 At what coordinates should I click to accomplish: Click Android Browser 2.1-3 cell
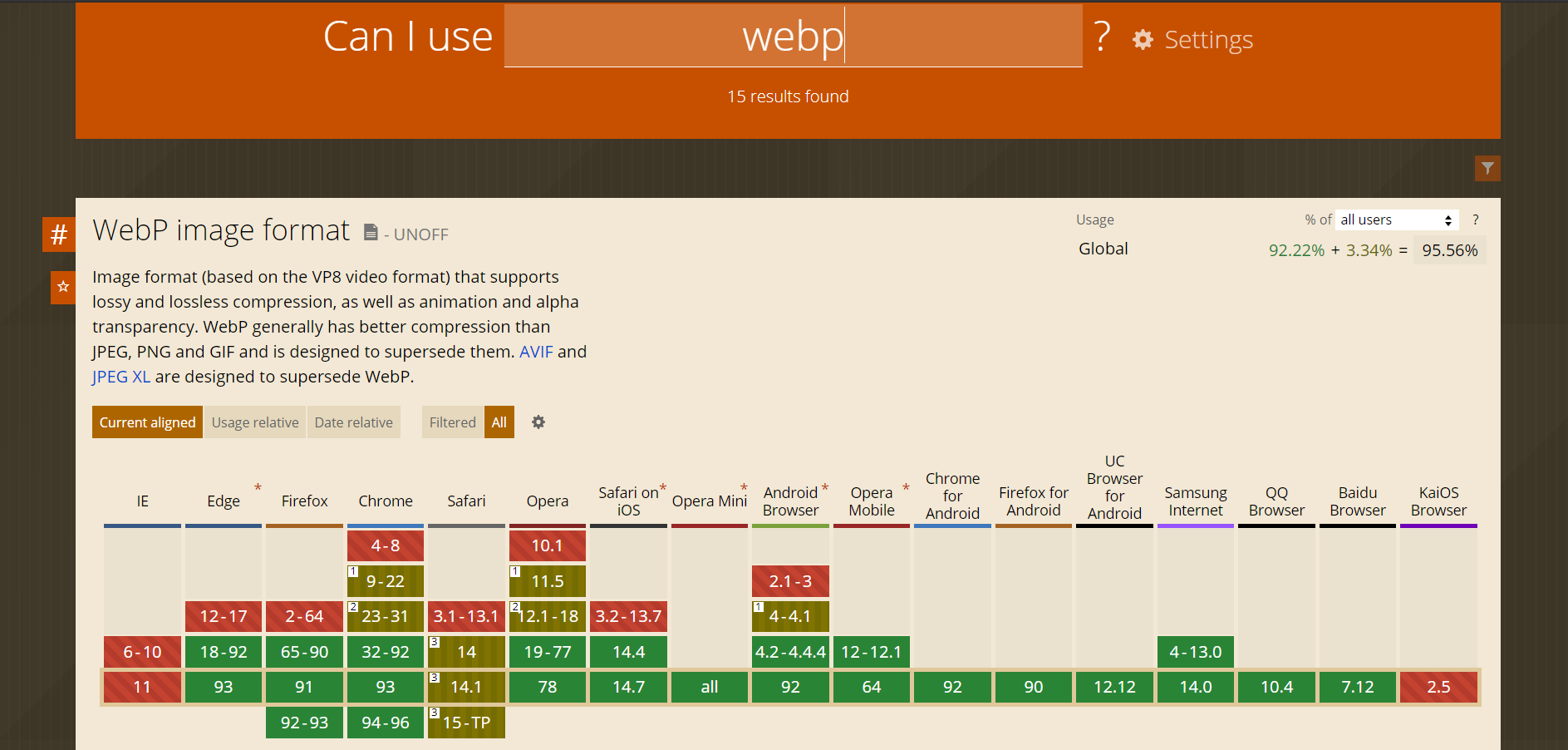coord(790,581)
